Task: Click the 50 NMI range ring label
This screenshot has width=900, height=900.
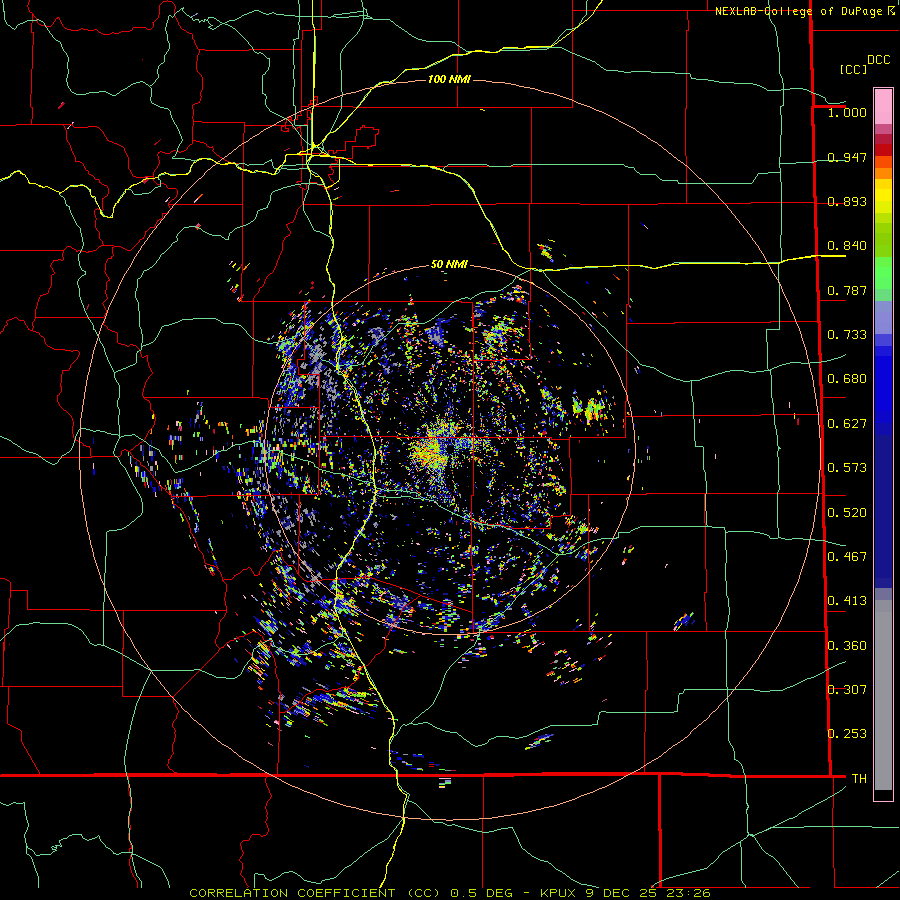Action: click(x=449, y=265)
